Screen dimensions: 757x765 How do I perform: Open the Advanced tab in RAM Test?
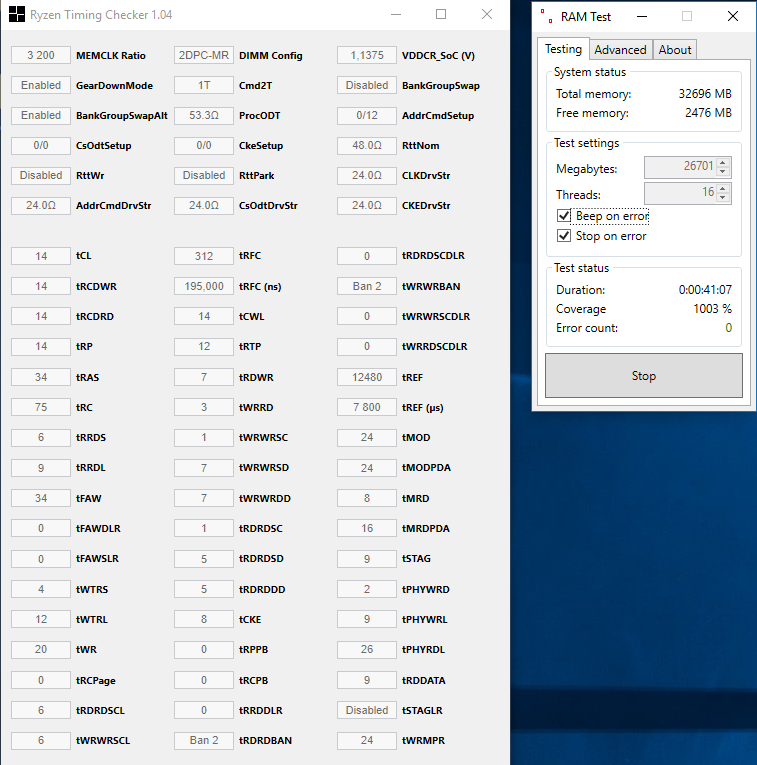620,50
